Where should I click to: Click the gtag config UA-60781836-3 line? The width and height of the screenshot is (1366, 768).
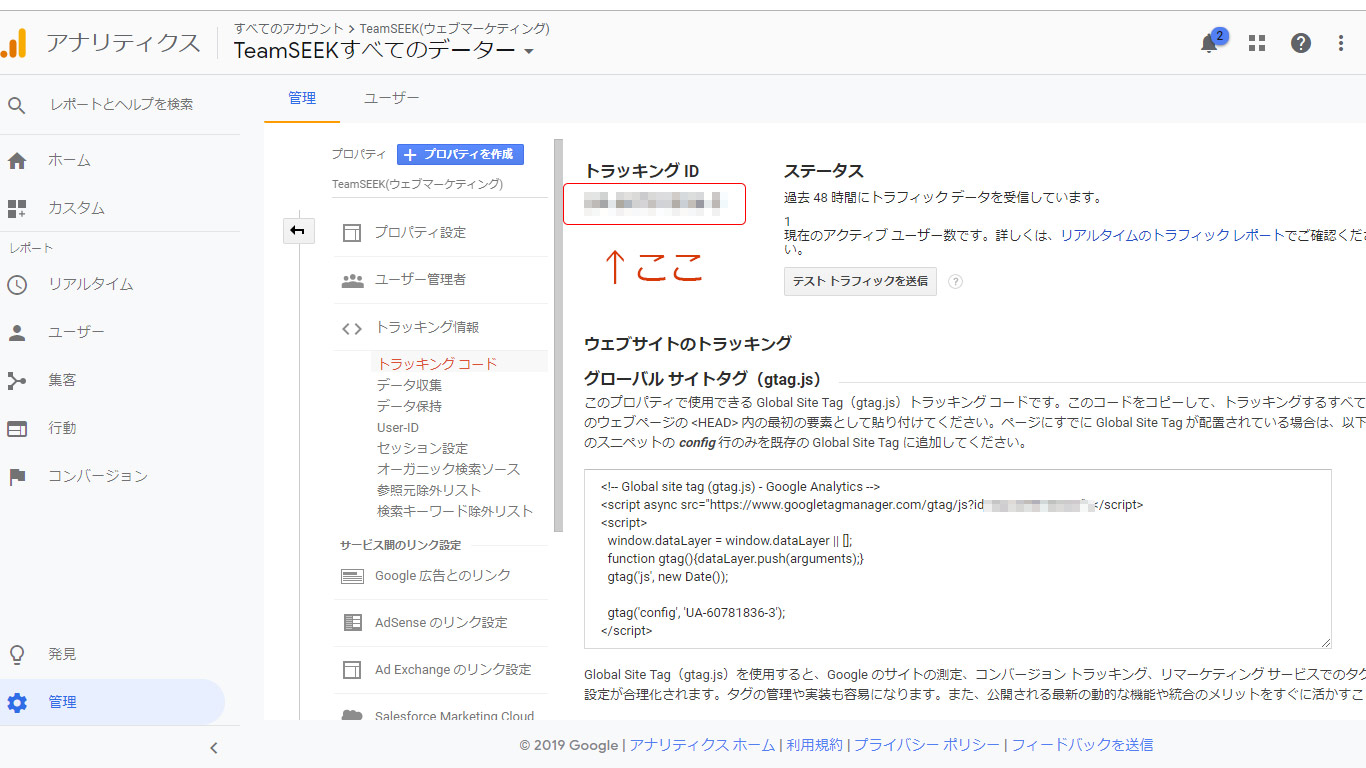point(696,613)
